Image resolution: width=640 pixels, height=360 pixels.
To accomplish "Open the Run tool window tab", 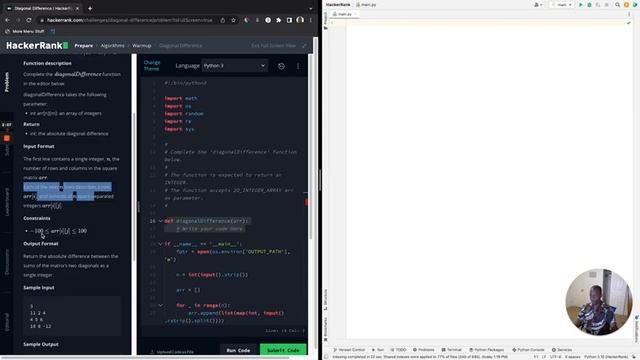I will [x=378, y=350].
